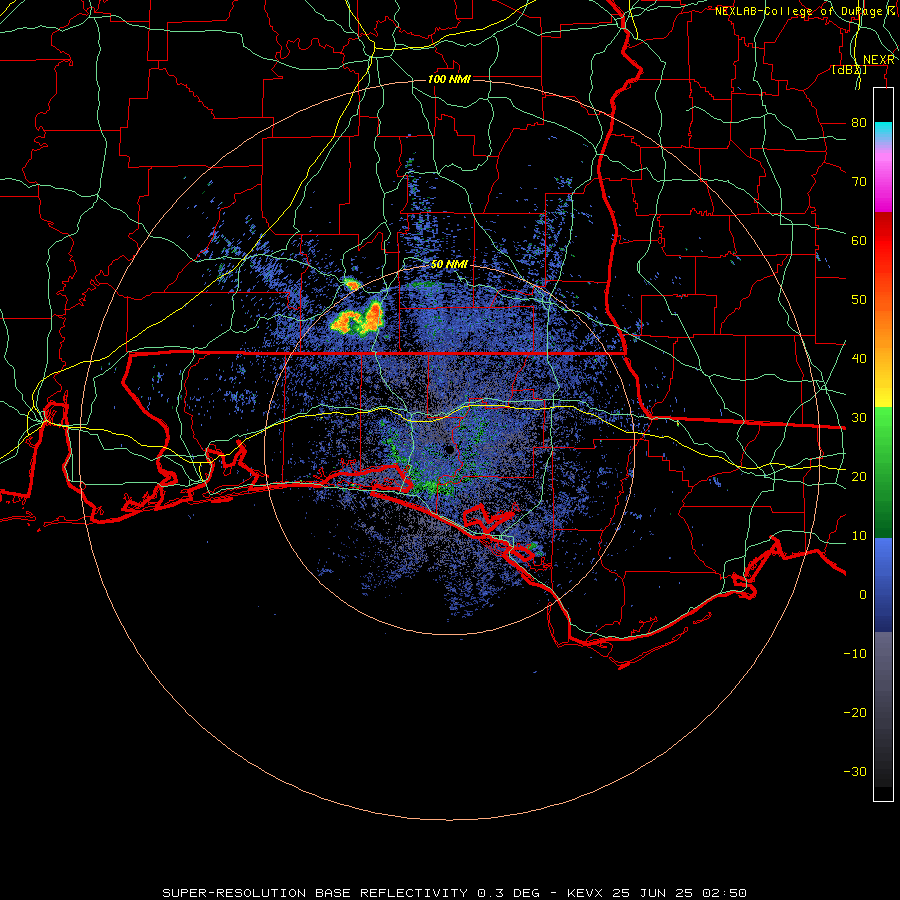The height and width of the screenshot is (900, 900).
Task: Click the radar site black dot at center
Action: tap(449, 450)
